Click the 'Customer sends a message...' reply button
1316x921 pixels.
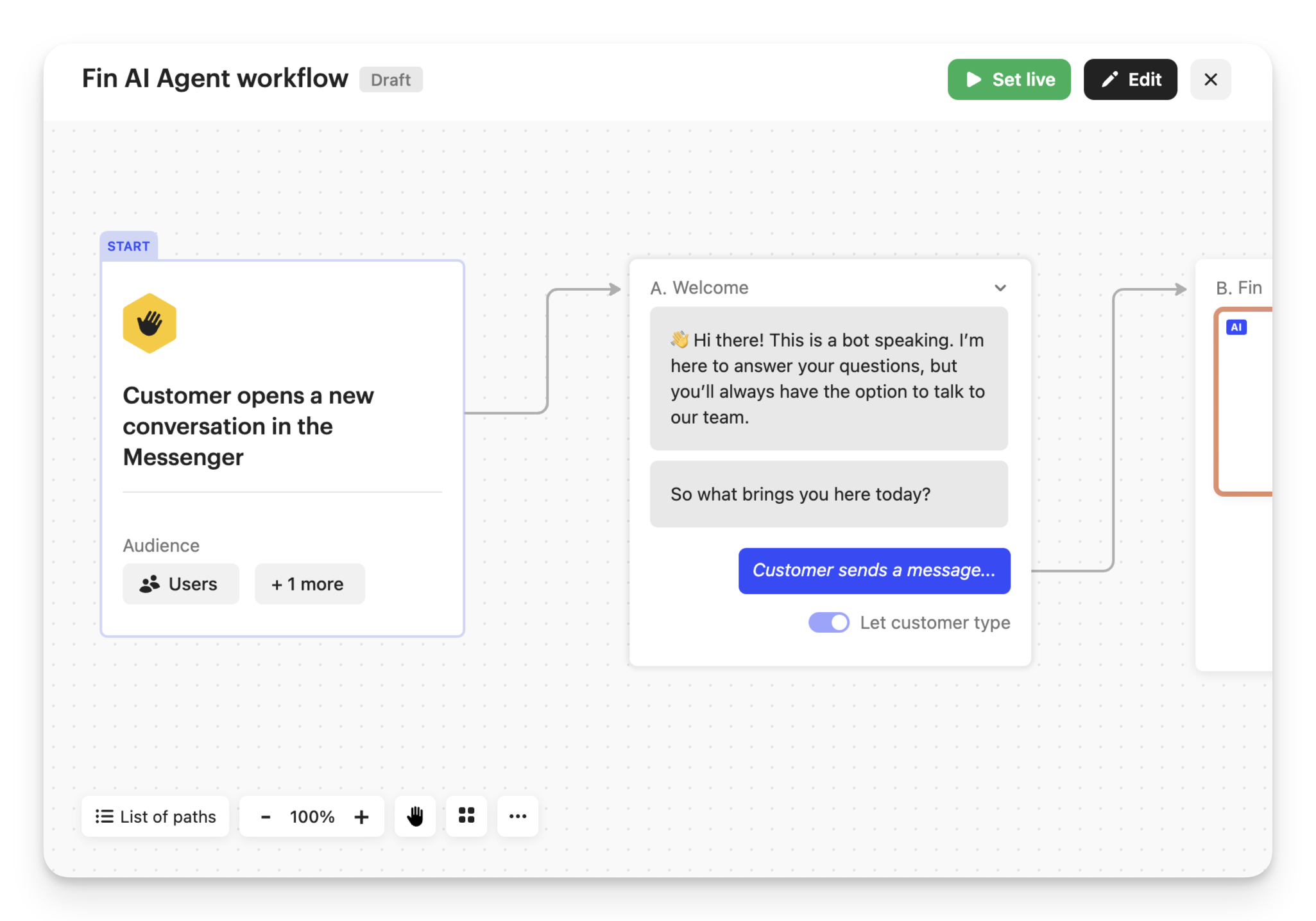[x=874, y=571]
